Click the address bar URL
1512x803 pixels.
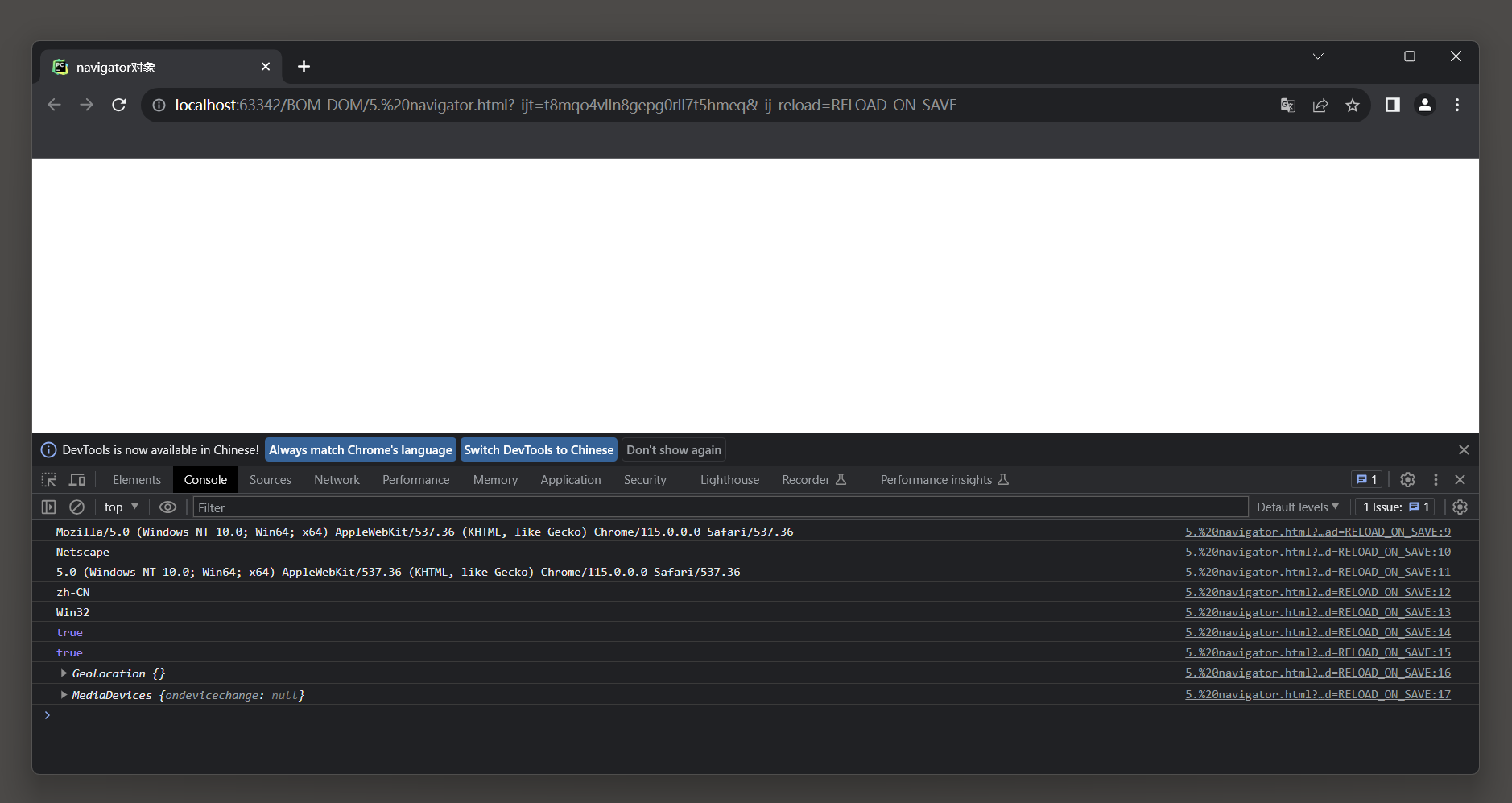click(565, 106)
